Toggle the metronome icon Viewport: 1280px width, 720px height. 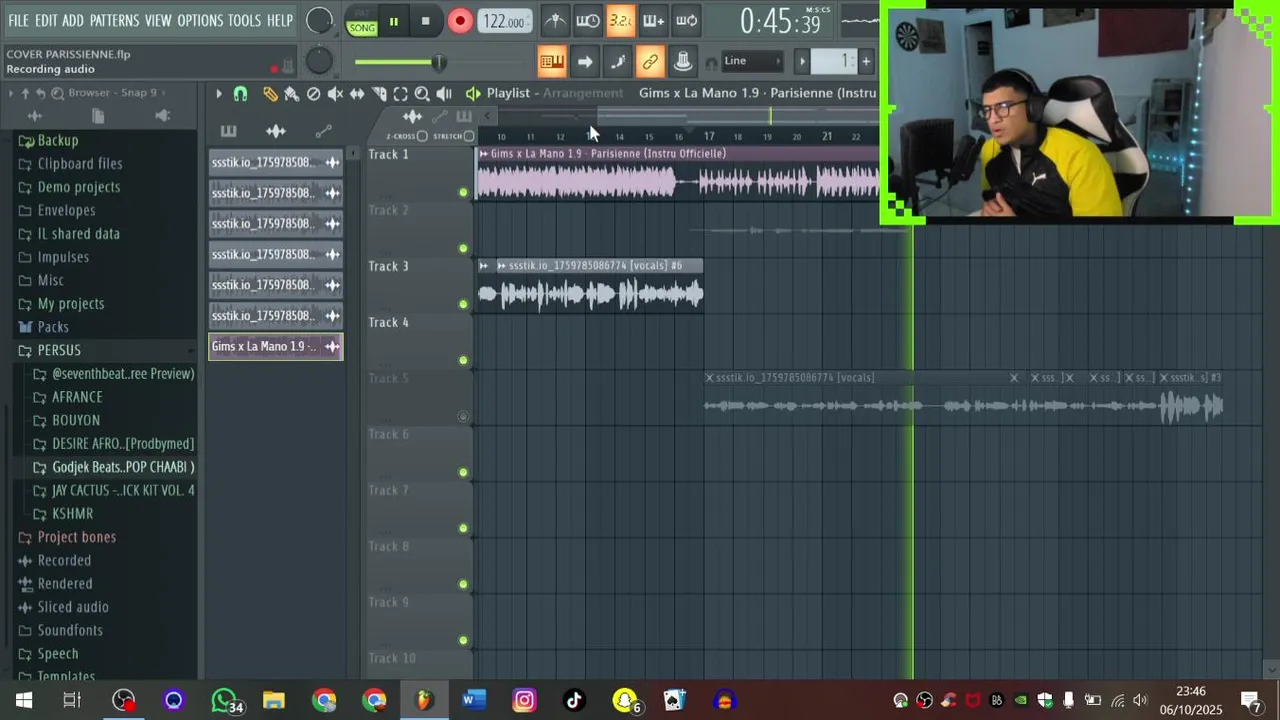(x=555, y=21)
